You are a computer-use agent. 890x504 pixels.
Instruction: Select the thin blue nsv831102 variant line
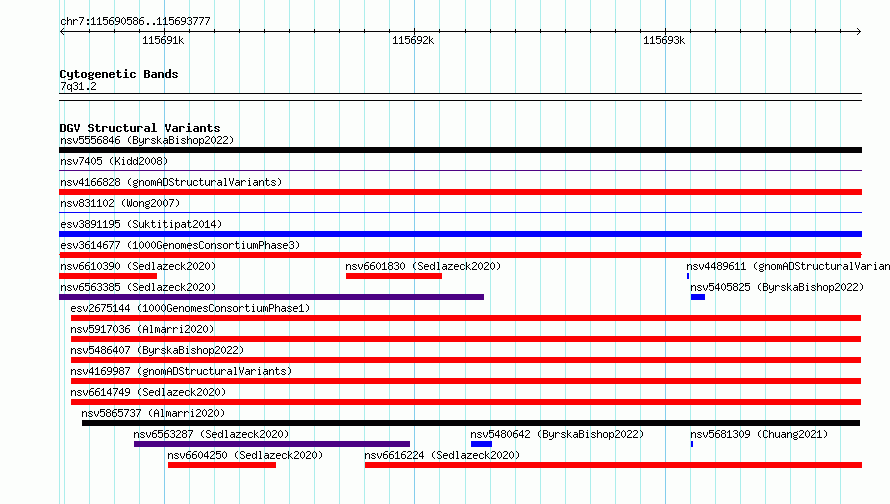point(460,212)
